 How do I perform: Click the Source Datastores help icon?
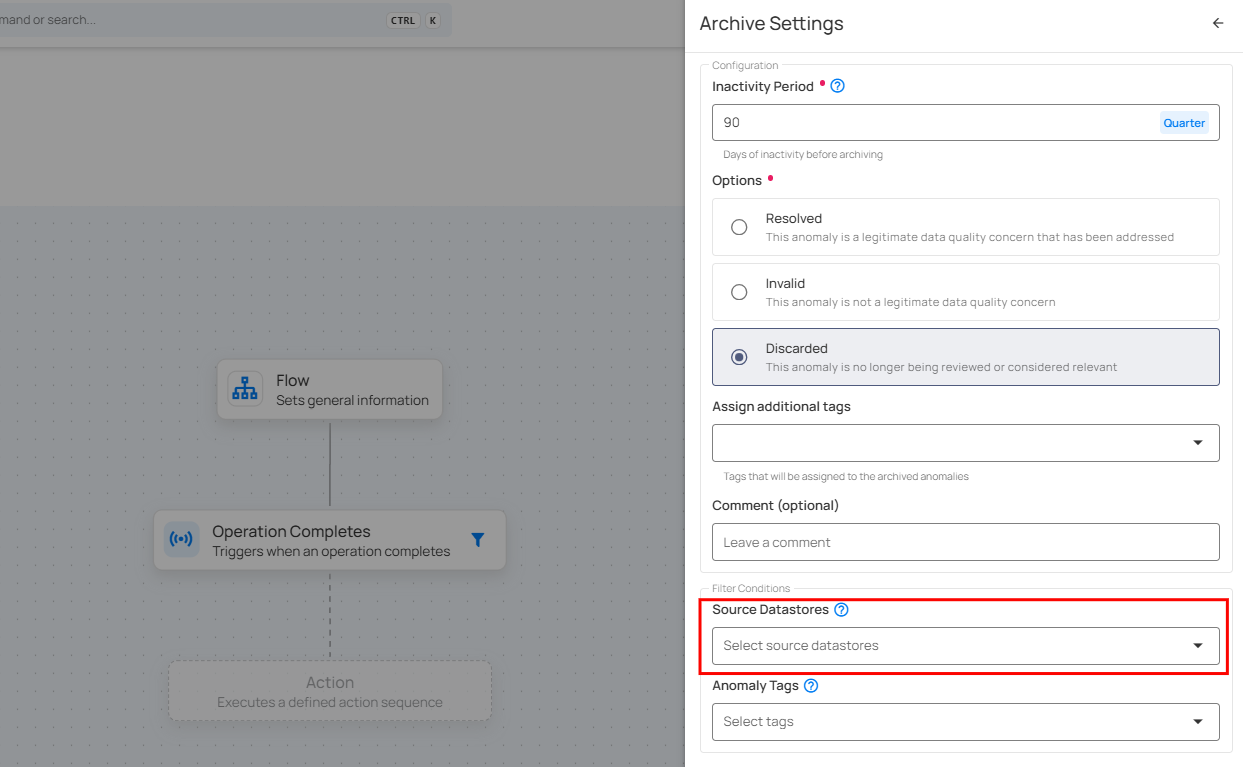coord(841,610)
